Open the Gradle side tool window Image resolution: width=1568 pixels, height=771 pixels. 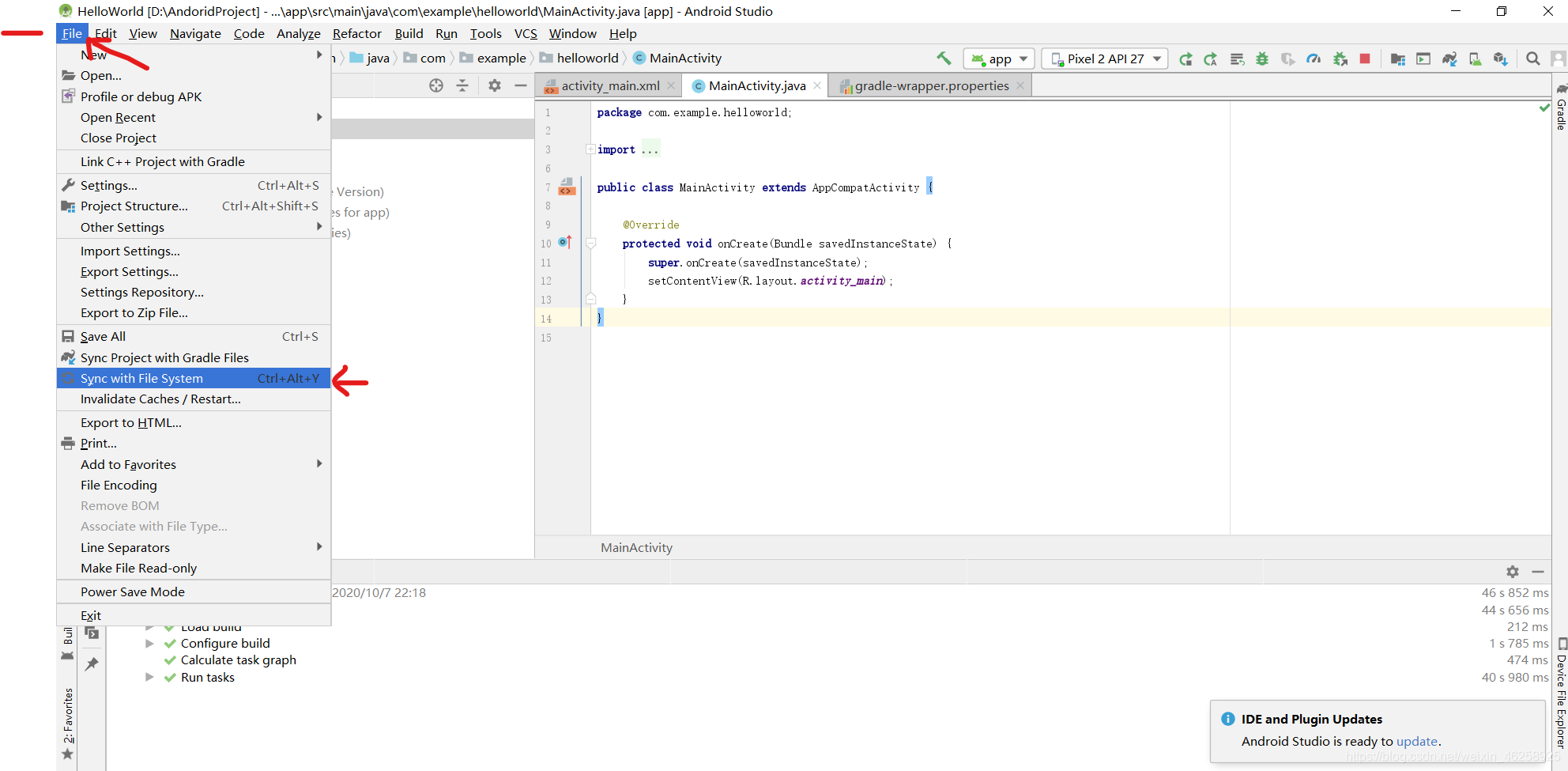pos(1561,107)
